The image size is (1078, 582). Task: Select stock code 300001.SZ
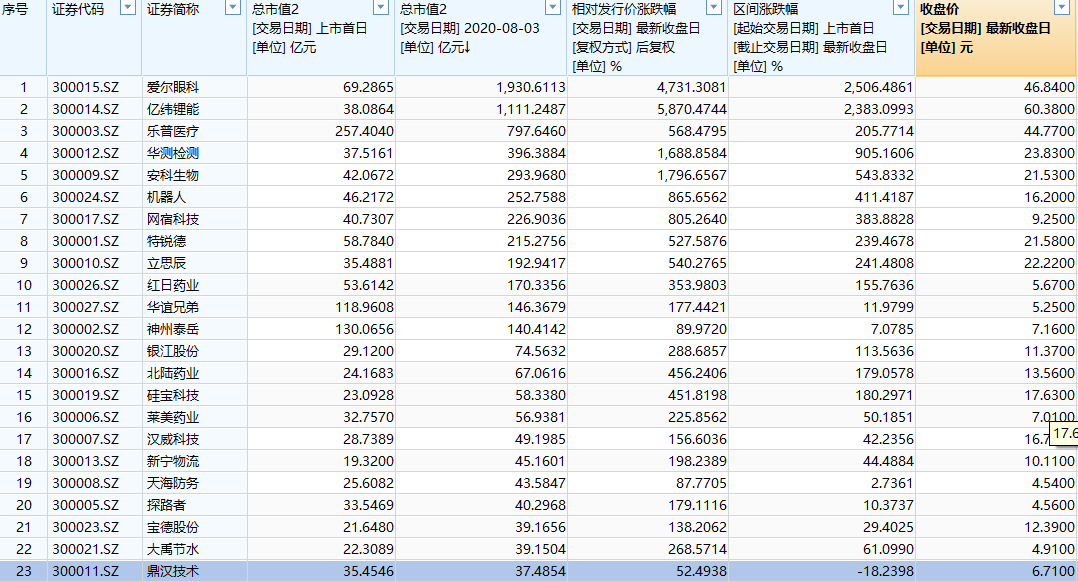pyautogui.click(x=85, y=241)
